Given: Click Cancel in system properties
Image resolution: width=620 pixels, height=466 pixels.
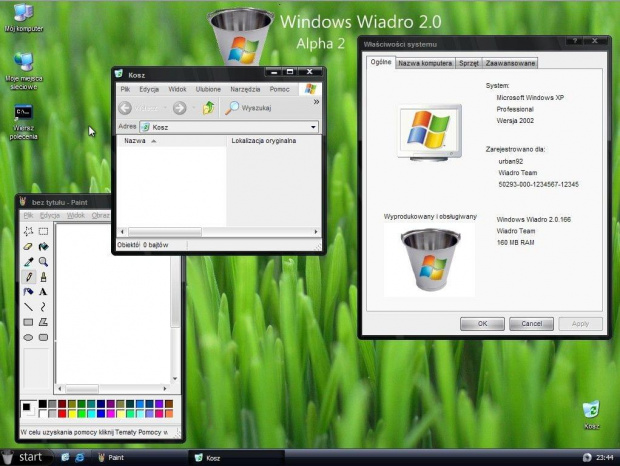Looking at the screenshot, I should pos(531,324).
